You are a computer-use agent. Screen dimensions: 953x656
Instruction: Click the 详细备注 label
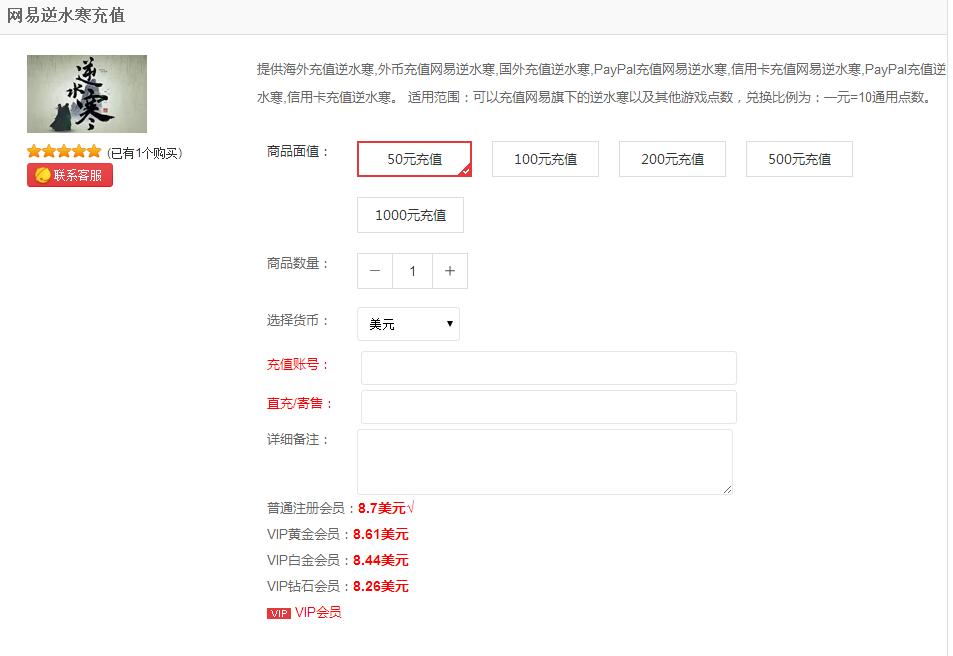pyautogui.click(x=297, y=439)
